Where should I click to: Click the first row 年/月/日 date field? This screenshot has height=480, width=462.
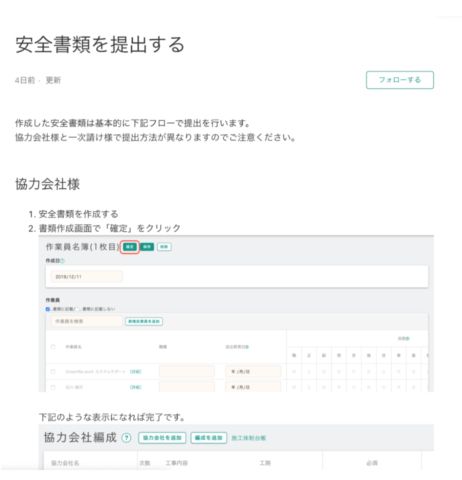253,371
